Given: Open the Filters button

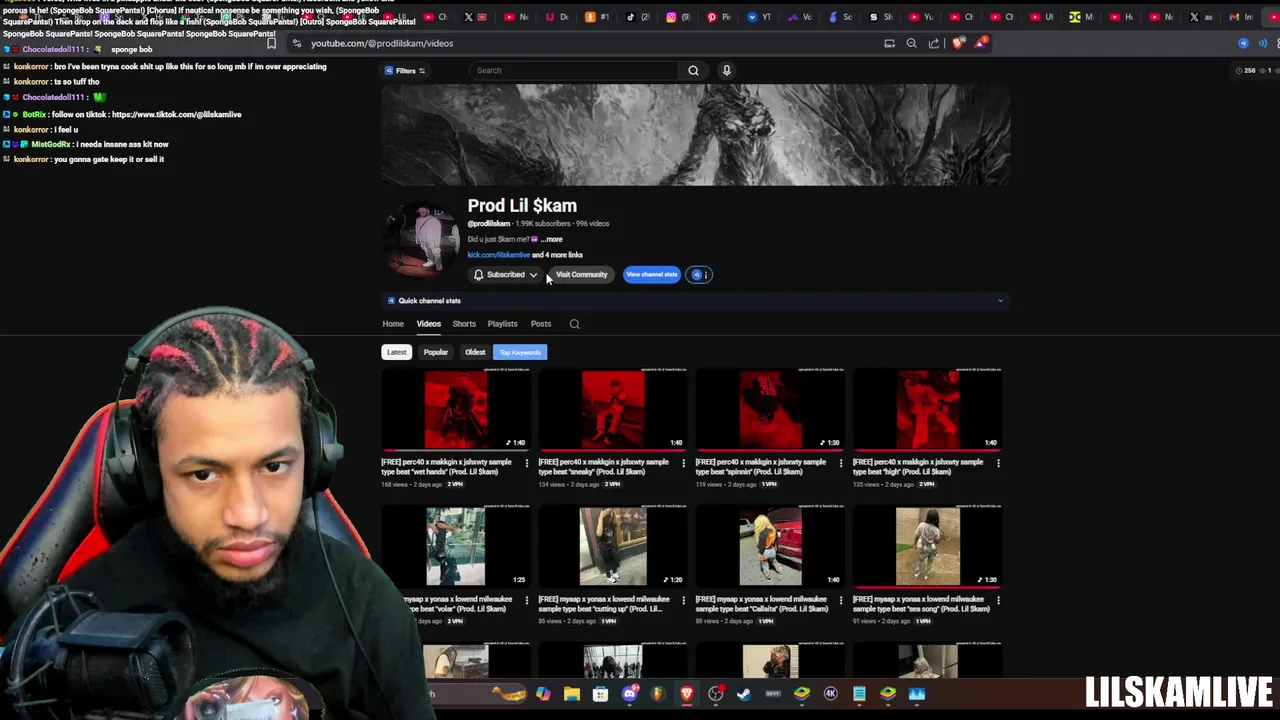Looking at the screenshot, I should tap(405, 70).
